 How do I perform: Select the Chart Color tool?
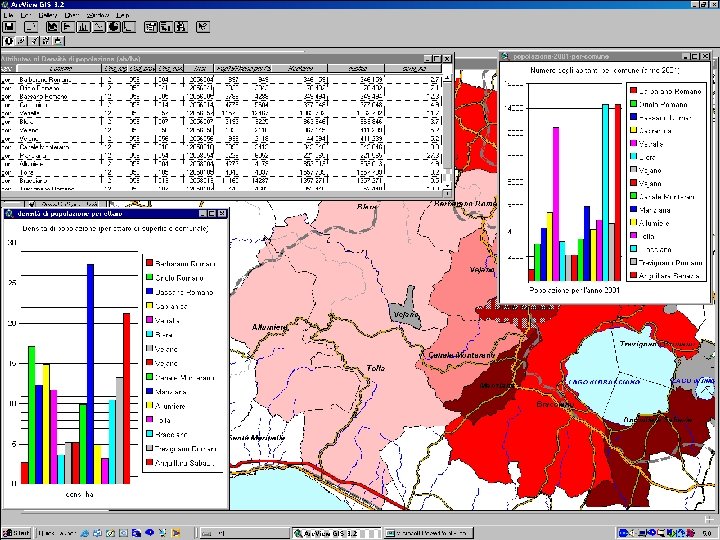click(58, 41)
